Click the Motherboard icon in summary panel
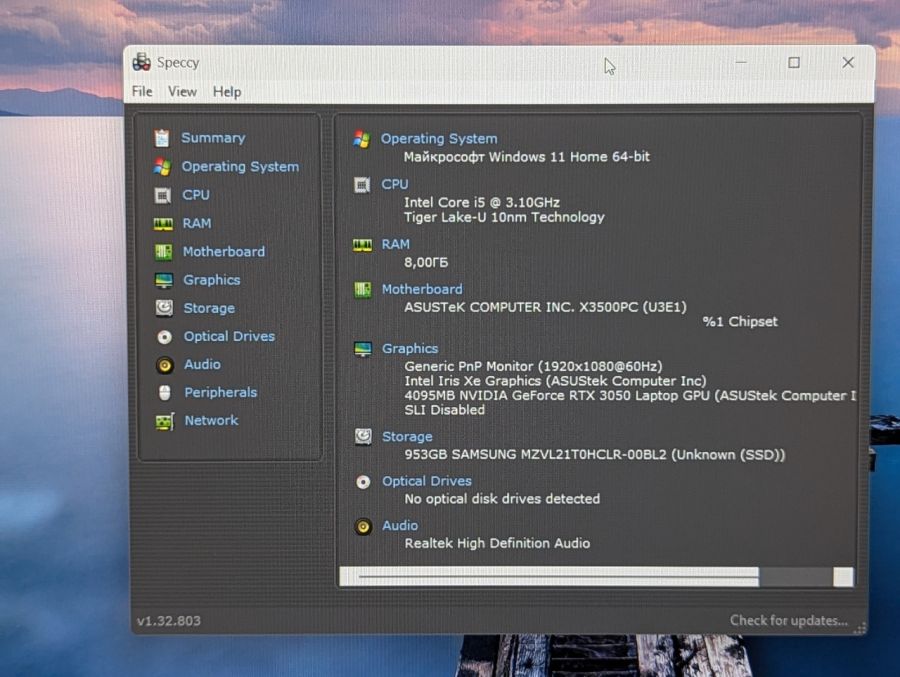 tap(363, 289)
